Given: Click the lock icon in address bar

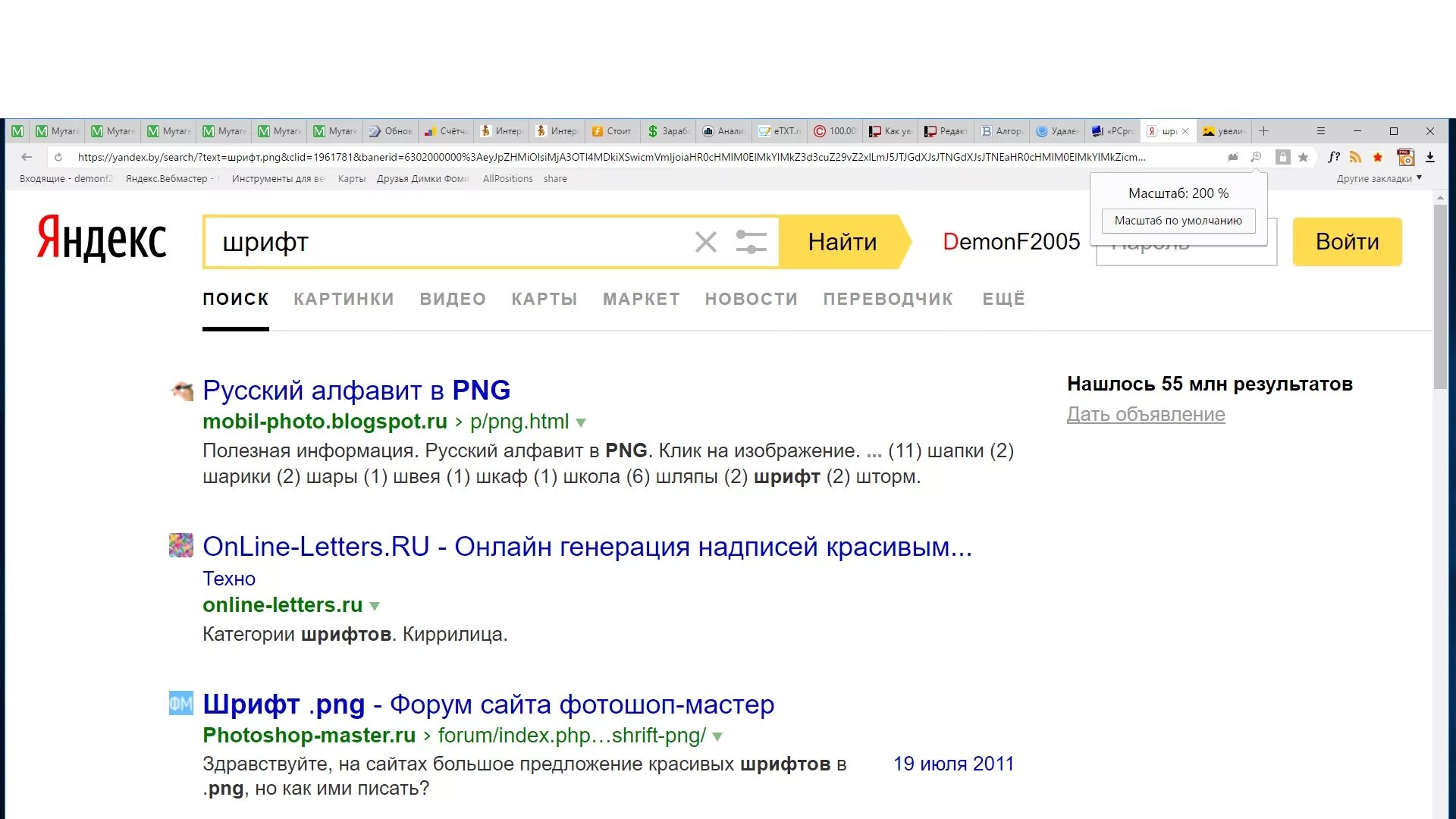Looking at the screenshot, I should coord(1282,157).
